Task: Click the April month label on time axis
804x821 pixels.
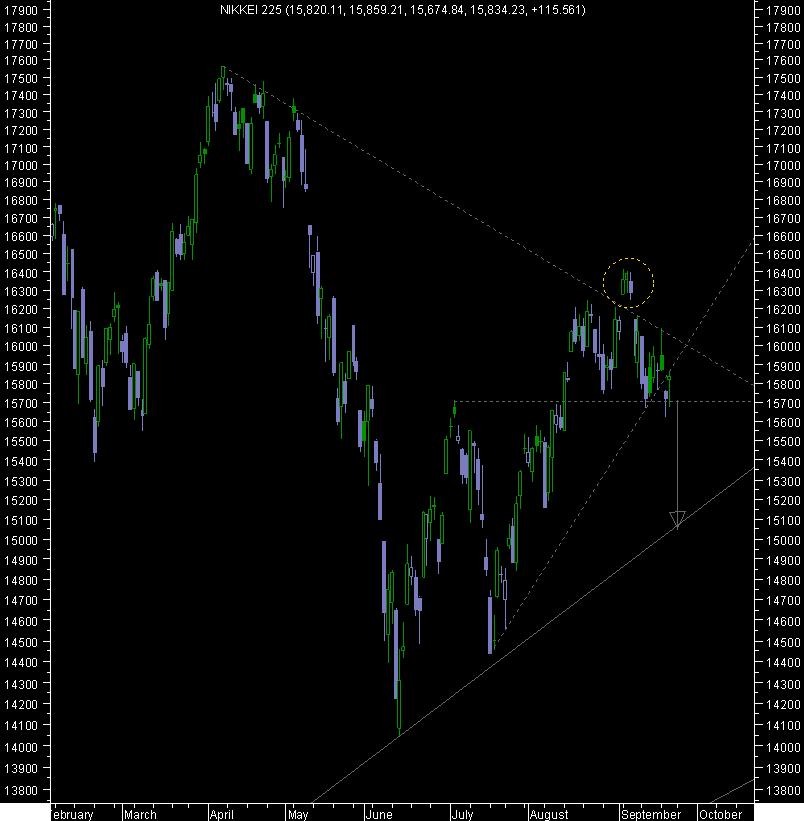Action: [221, 814]
